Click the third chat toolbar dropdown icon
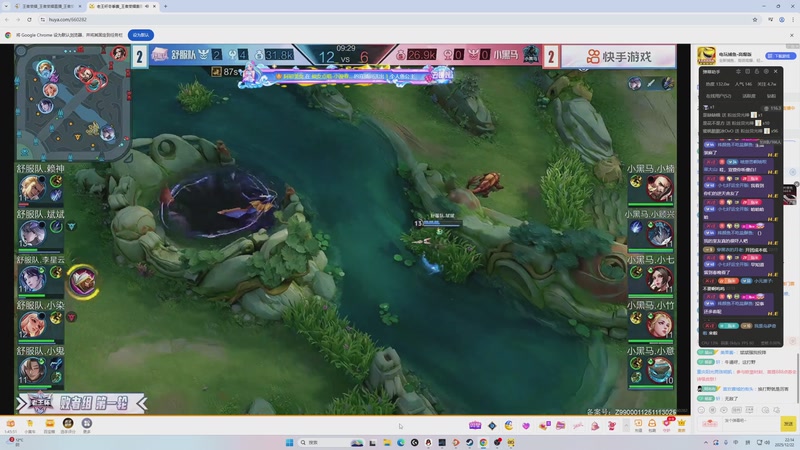The height and width of the screenshot is (450, 800). coord(723,410)
